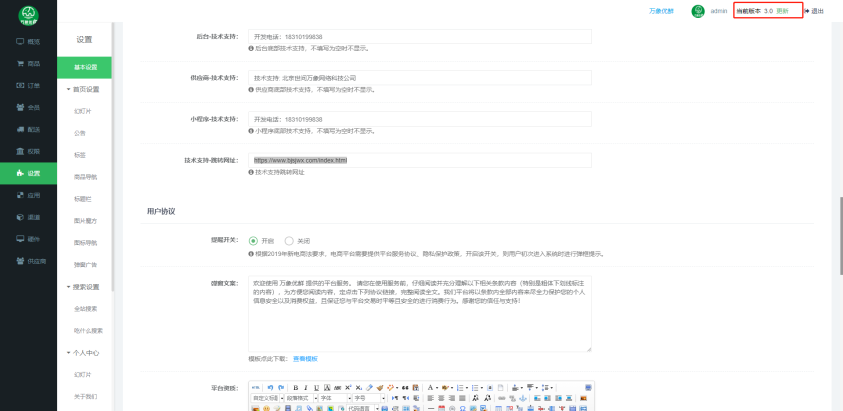
Task: Align text left in editor
Action: click(431, 398)
